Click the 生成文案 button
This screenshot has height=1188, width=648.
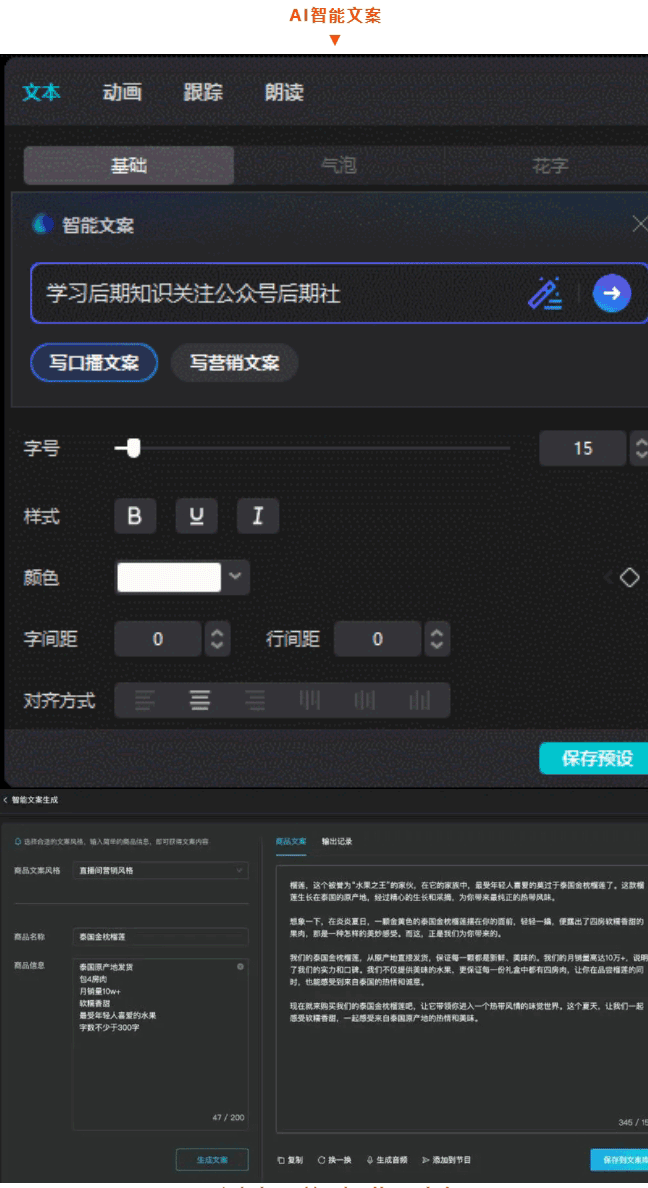pos(212,1159)
